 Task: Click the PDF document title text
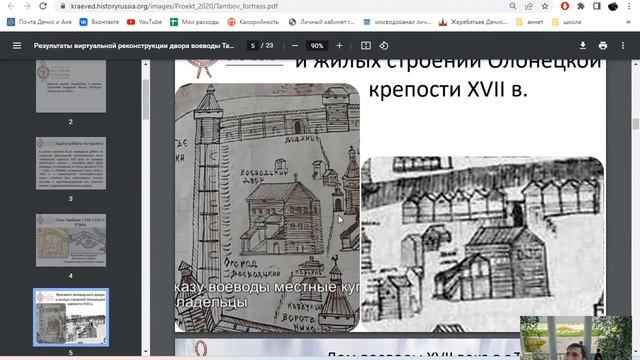pyautogui.click(x=134, y=46)
